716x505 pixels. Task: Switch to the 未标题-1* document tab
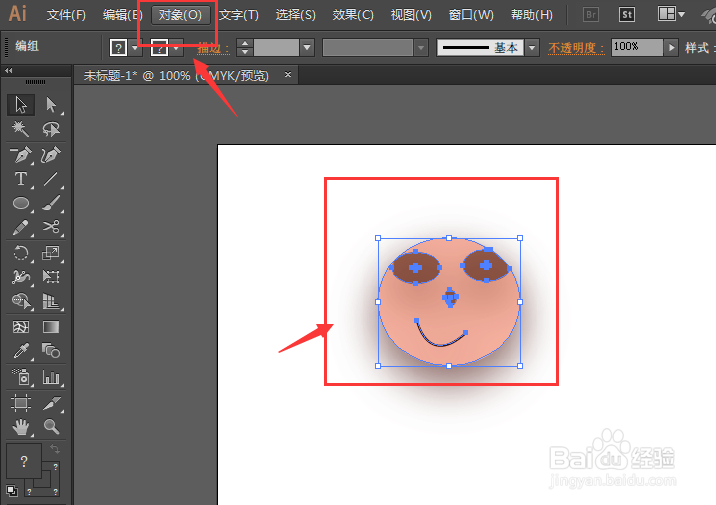(x=176, y=75)
